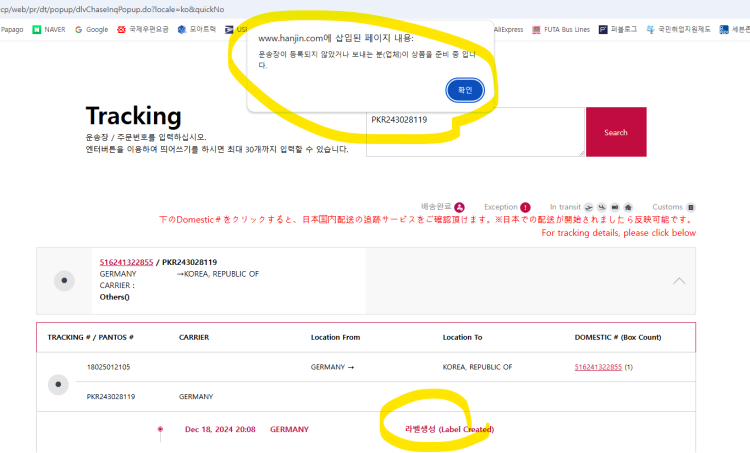The height and width of the screenshot is (453, 750).
Task: Click the round dot beside shipment header
Action: 64,280
